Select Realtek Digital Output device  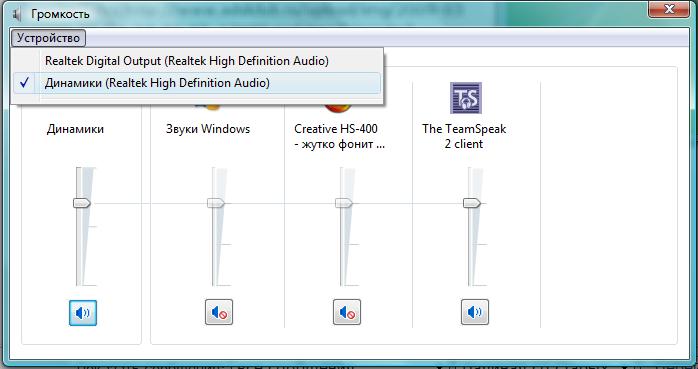coord(196,61)
